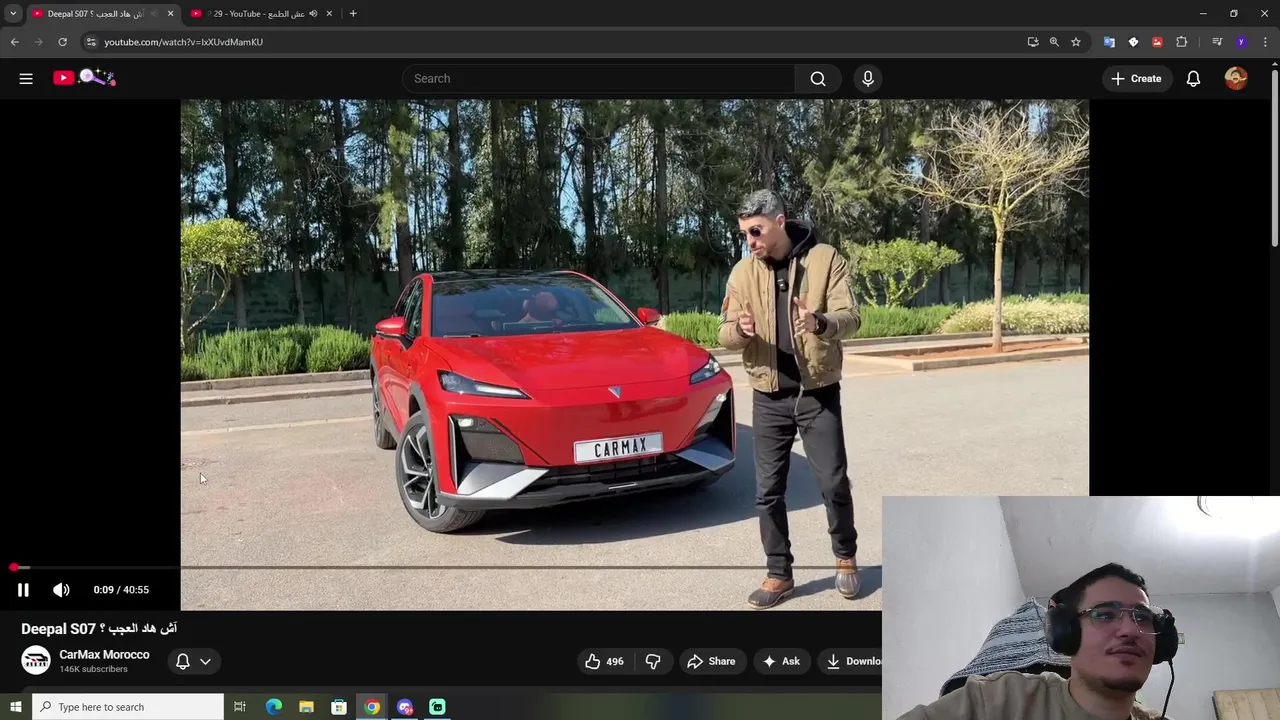
Task: Like the video (496 likes)
Action: point(604,661)
